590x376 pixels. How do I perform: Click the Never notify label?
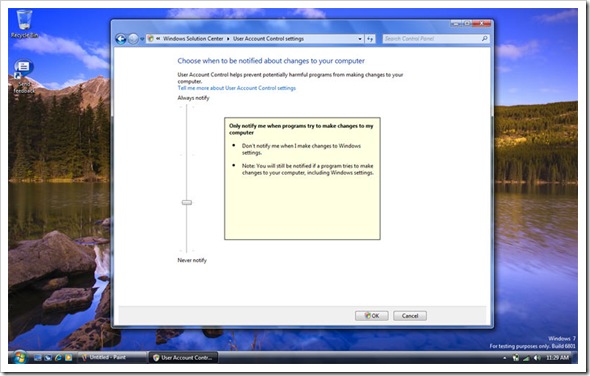tap(192, 260)
